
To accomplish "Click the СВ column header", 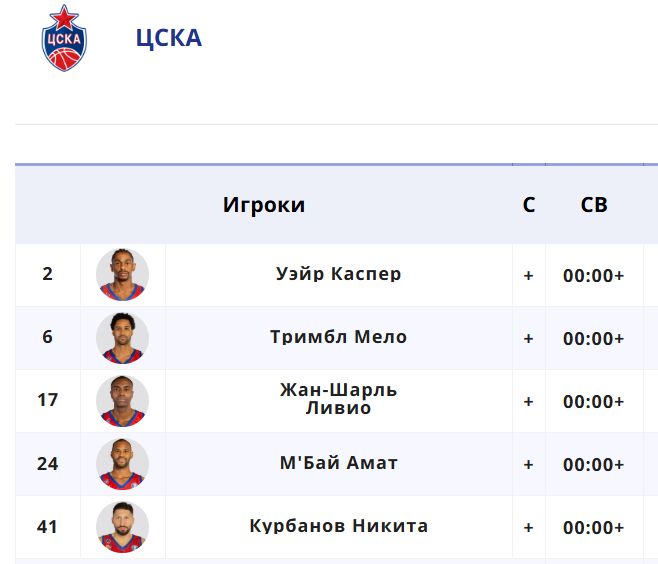I will click(x=594, y=205).
